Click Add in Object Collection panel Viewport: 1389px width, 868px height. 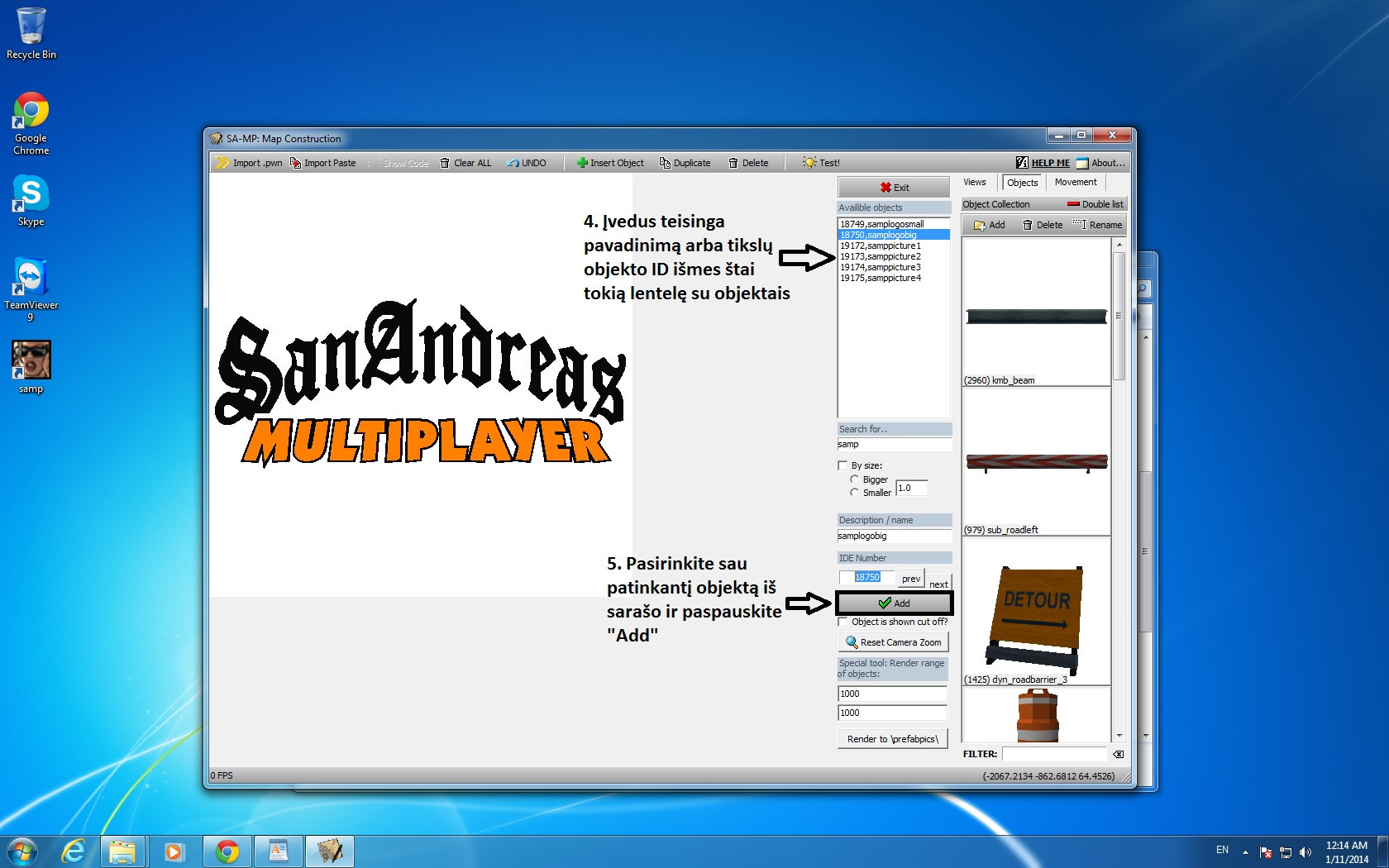(989, 225)
